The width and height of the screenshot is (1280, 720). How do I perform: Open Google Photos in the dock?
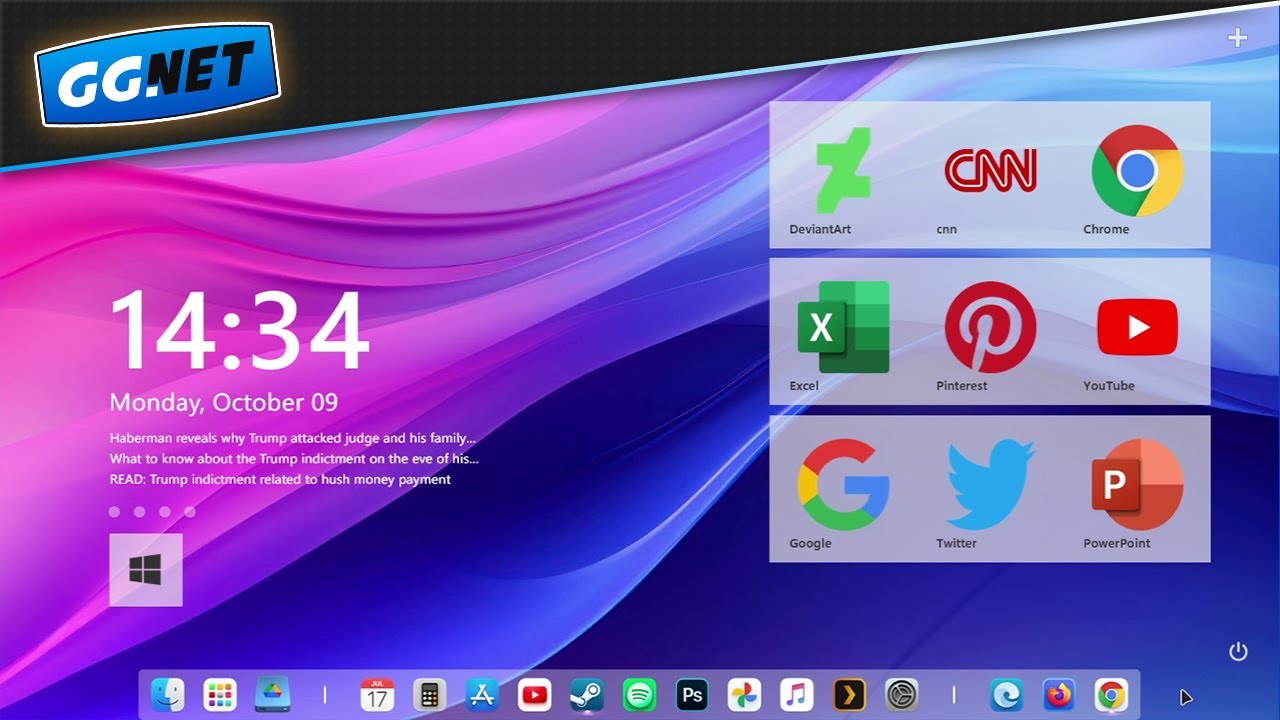point(744,694)
